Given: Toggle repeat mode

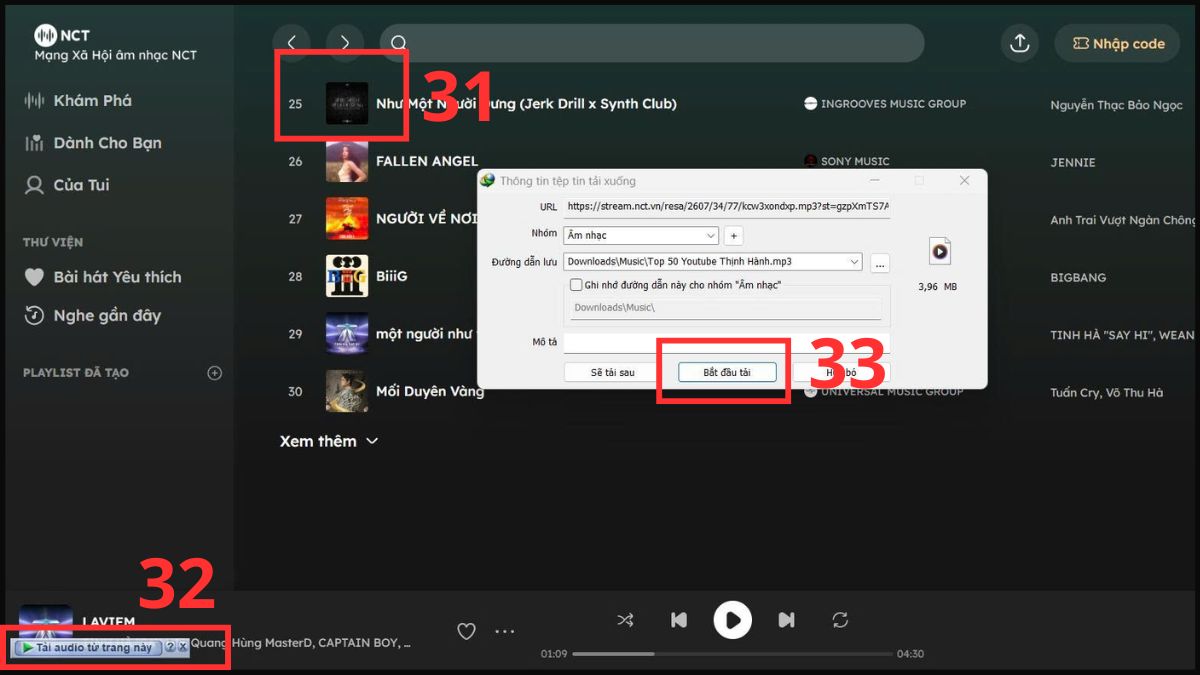Looking at the screenshot, I should click(x=840, y=620).
